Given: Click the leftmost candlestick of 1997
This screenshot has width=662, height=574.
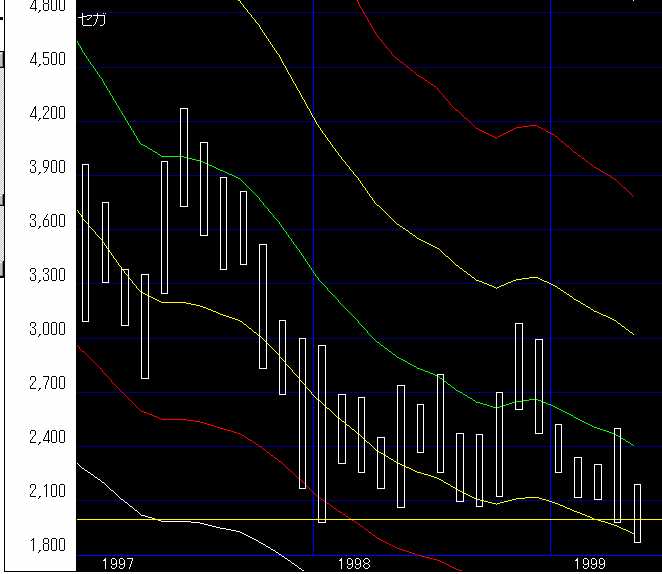Looking at the screenshot, I should (85, 242).
